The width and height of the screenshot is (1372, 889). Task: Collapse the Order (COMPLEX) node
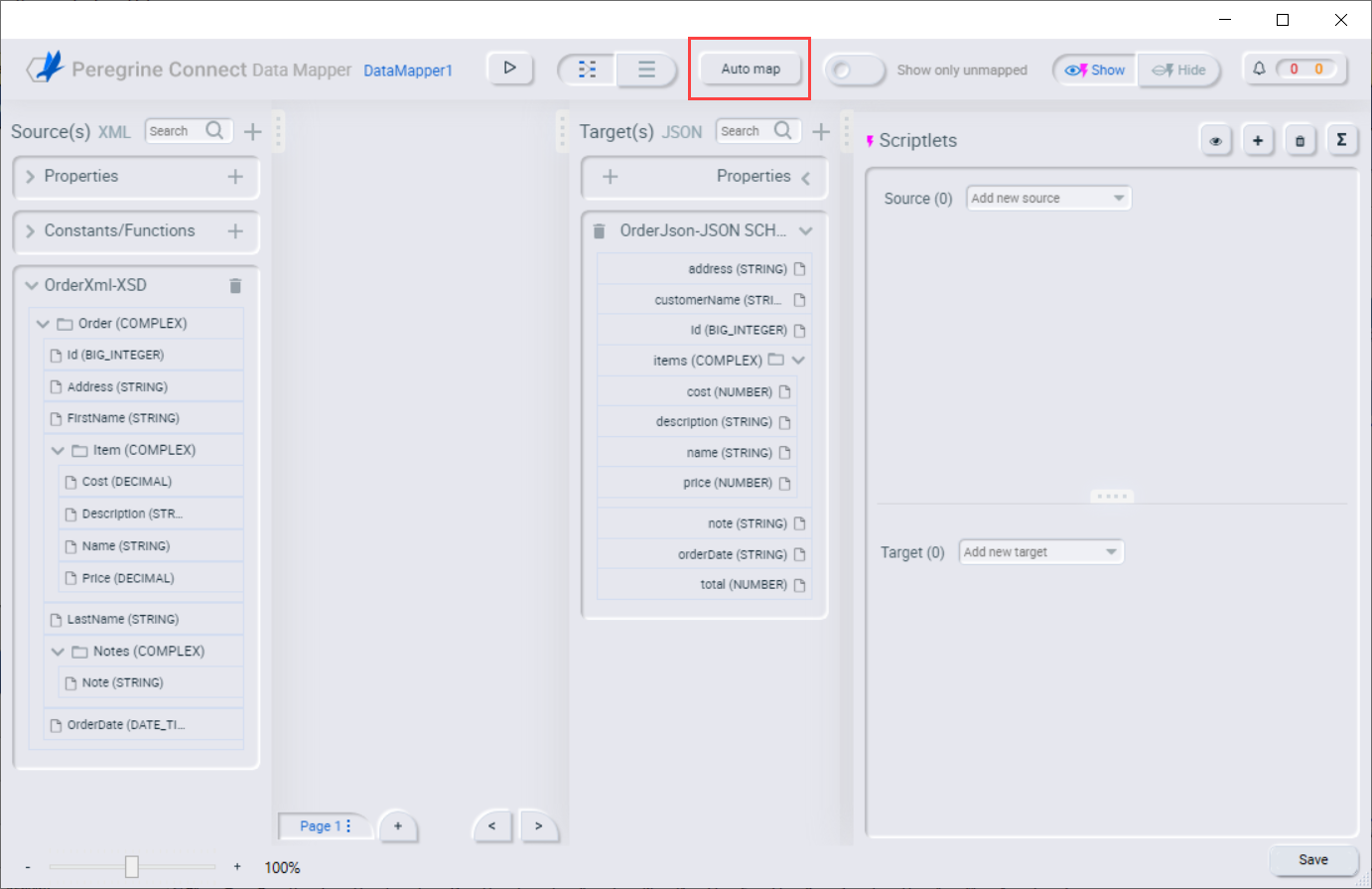tap(43, 324)
